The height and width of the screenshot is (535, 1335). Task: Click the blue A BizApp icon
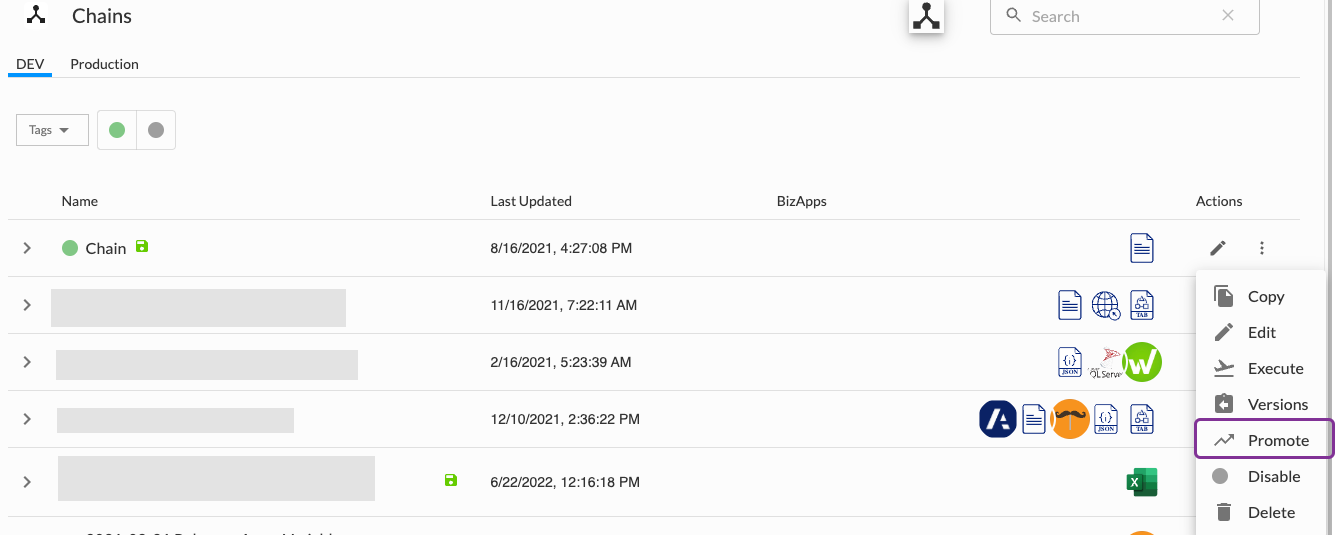click(998, 419)
